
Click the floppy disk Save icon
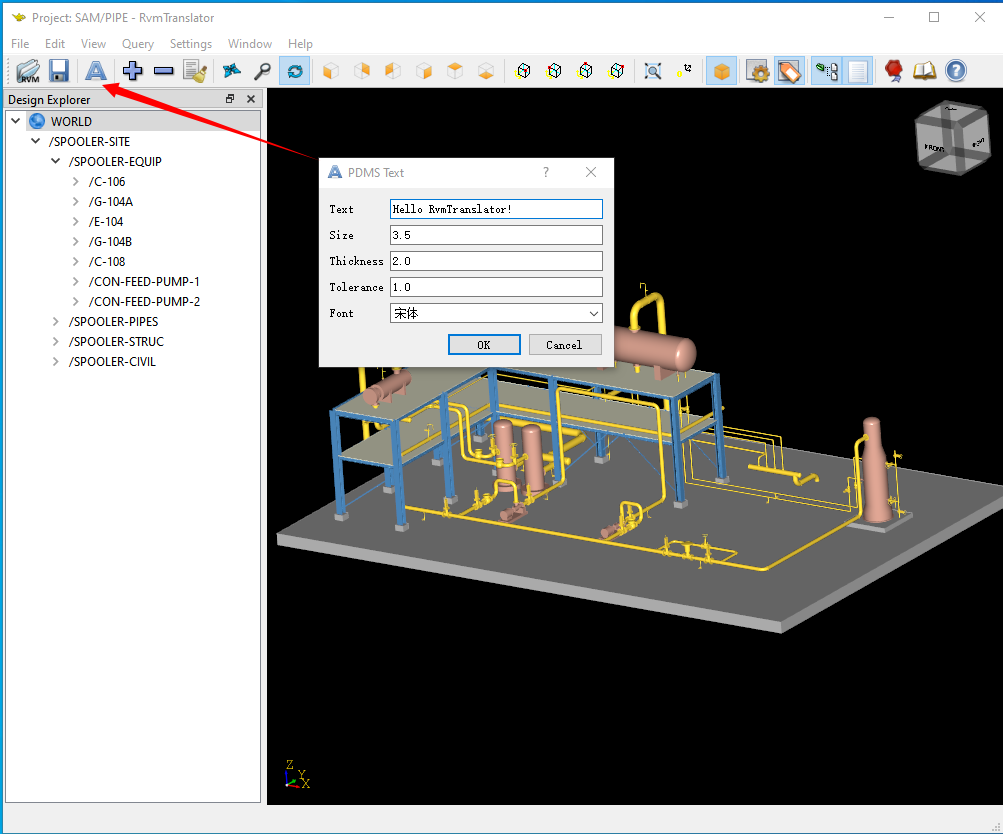click(59, 71)
